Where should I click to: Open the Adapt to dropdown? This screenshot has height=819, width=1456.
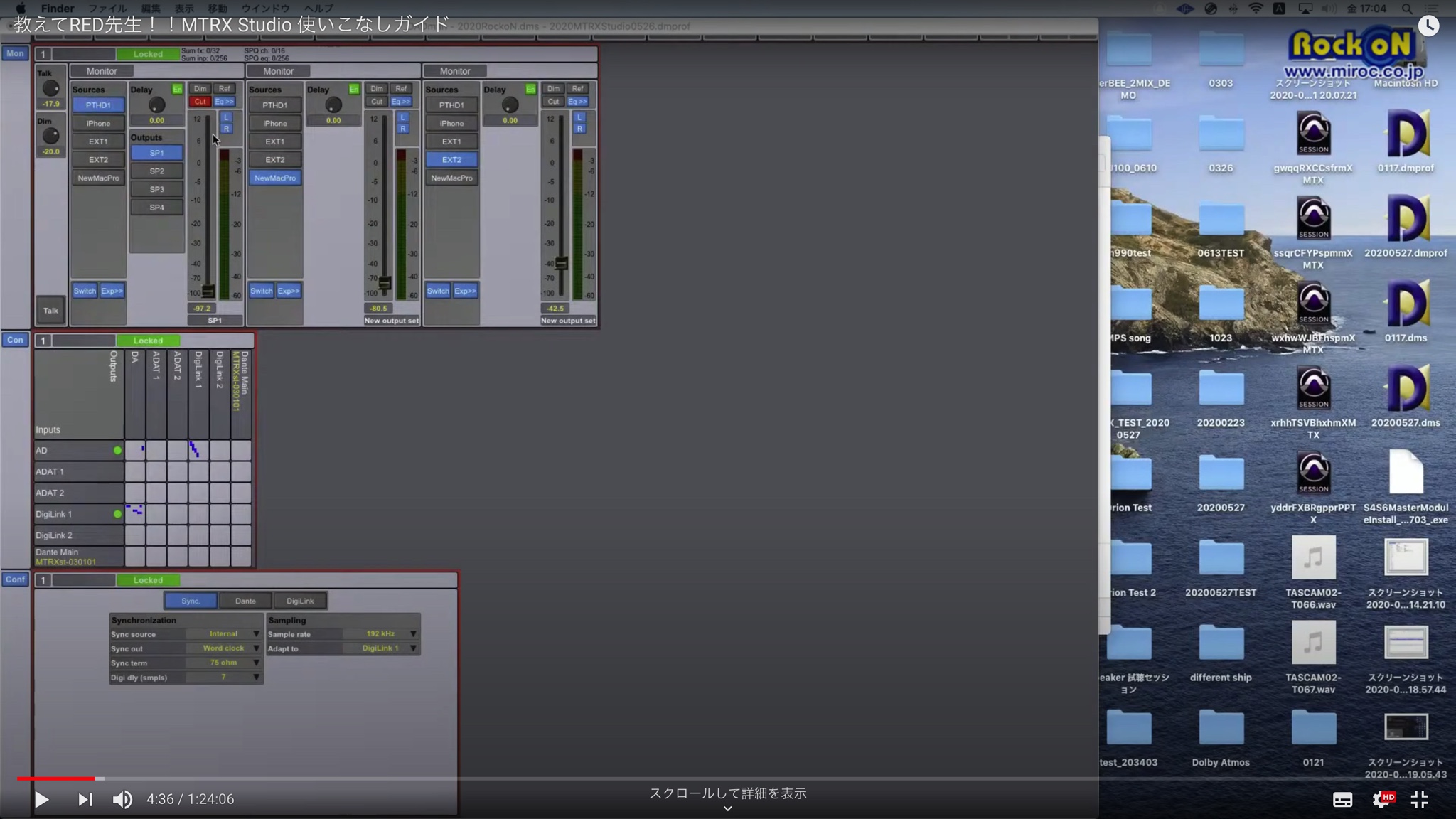pos(380,648)
